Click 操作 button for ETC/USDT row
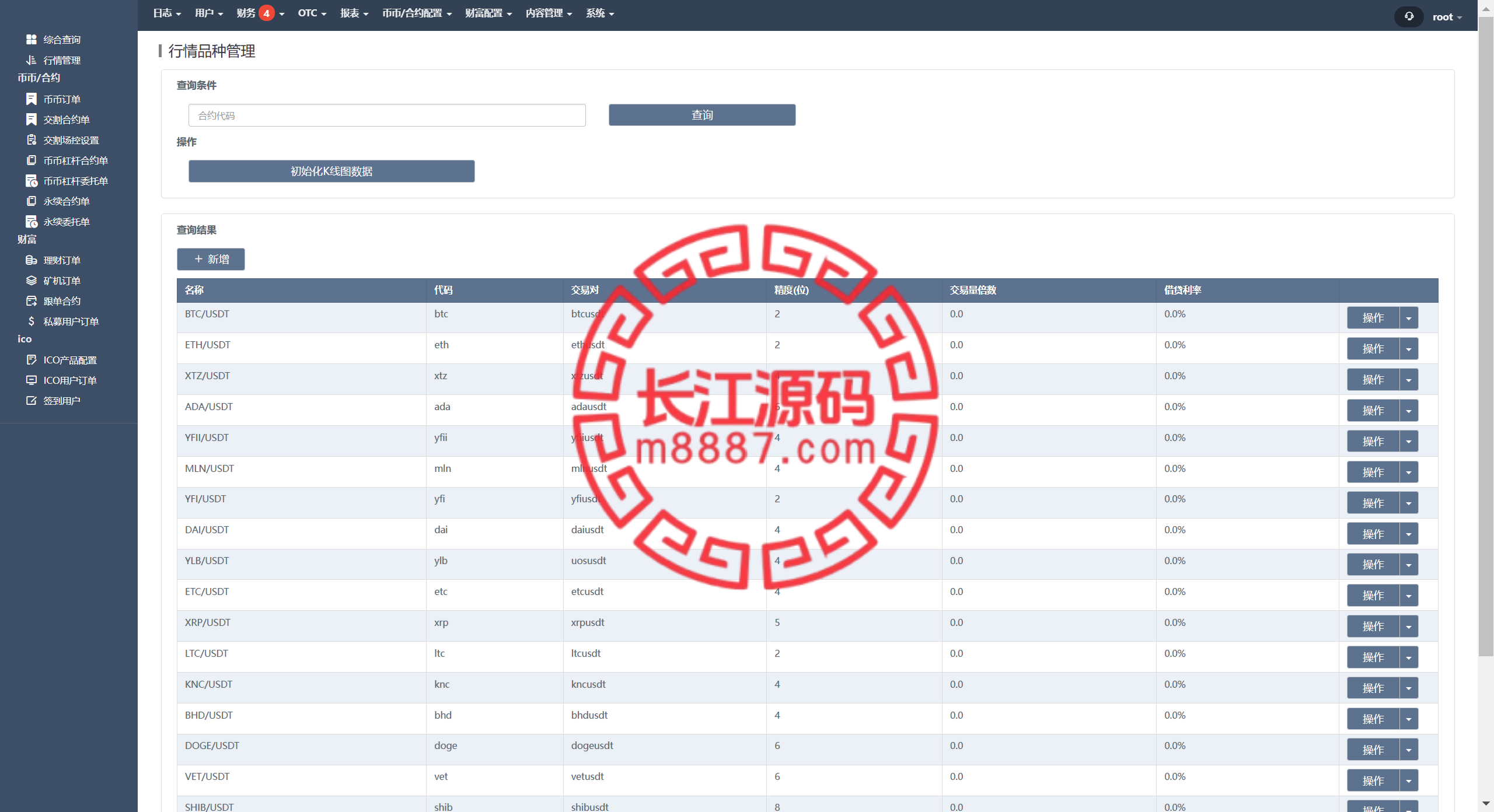The width and height of the screenshot is (1494, 812). tap(1373, 595)
